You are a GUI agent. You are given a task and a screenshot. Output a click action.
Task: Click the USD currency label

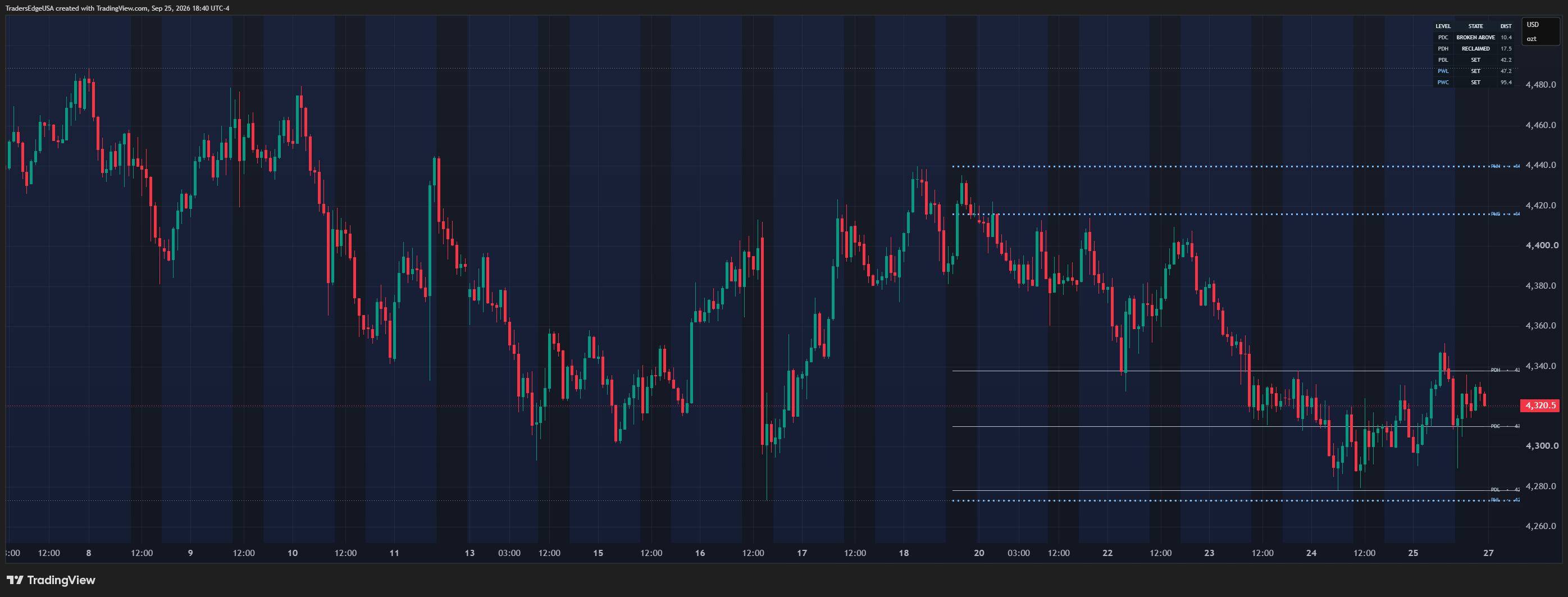click(1533, 25)
